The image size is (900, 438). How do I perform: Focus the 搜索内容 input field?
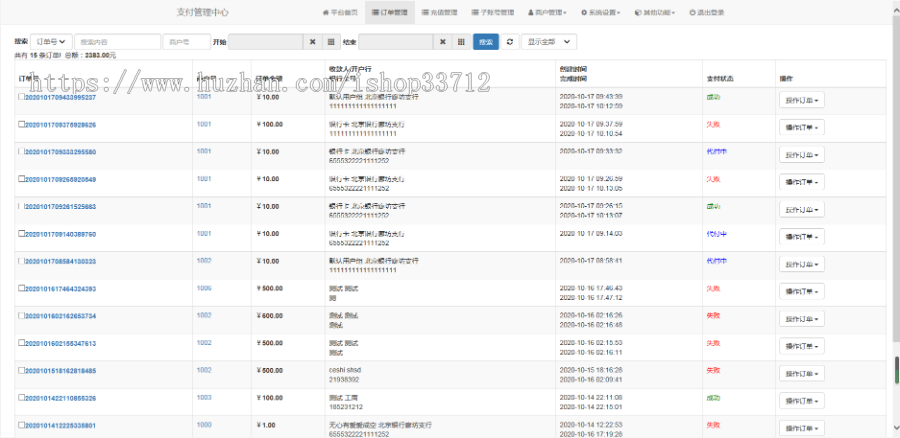tap(118, 42)
